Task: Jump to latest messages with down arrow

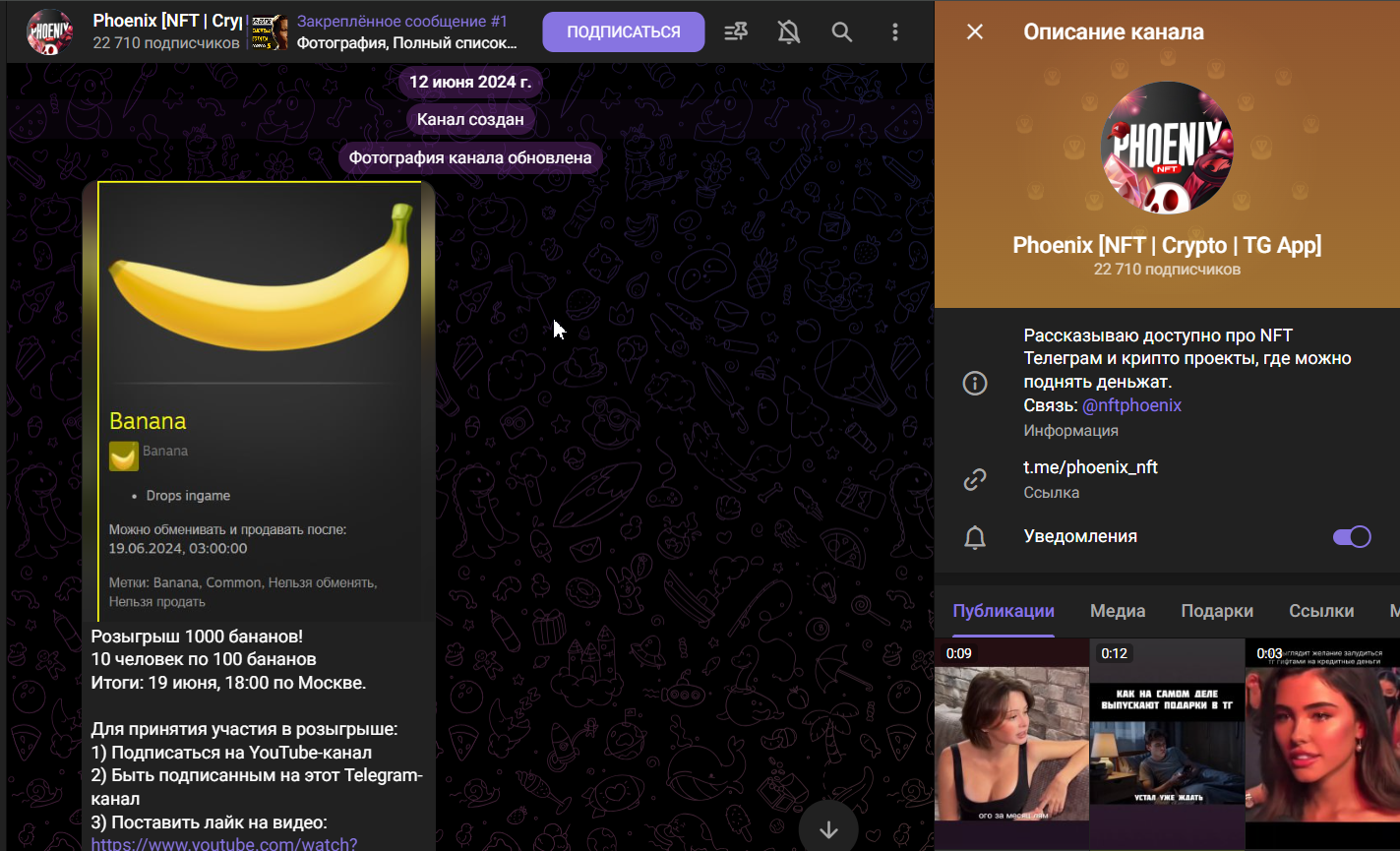Action: point(828,829)
